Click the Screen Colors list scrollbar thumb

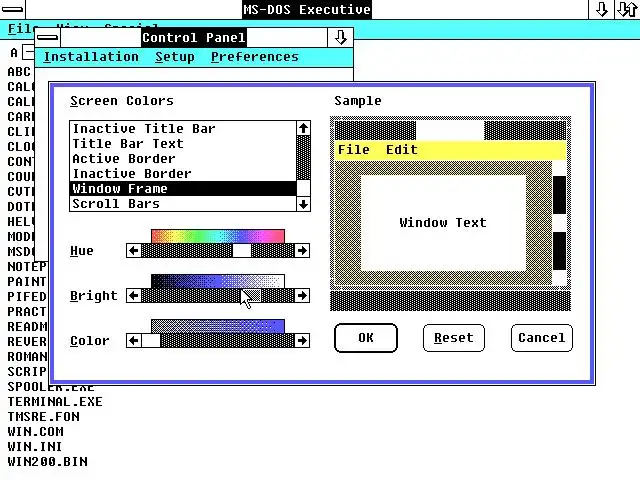click(303, 188)
